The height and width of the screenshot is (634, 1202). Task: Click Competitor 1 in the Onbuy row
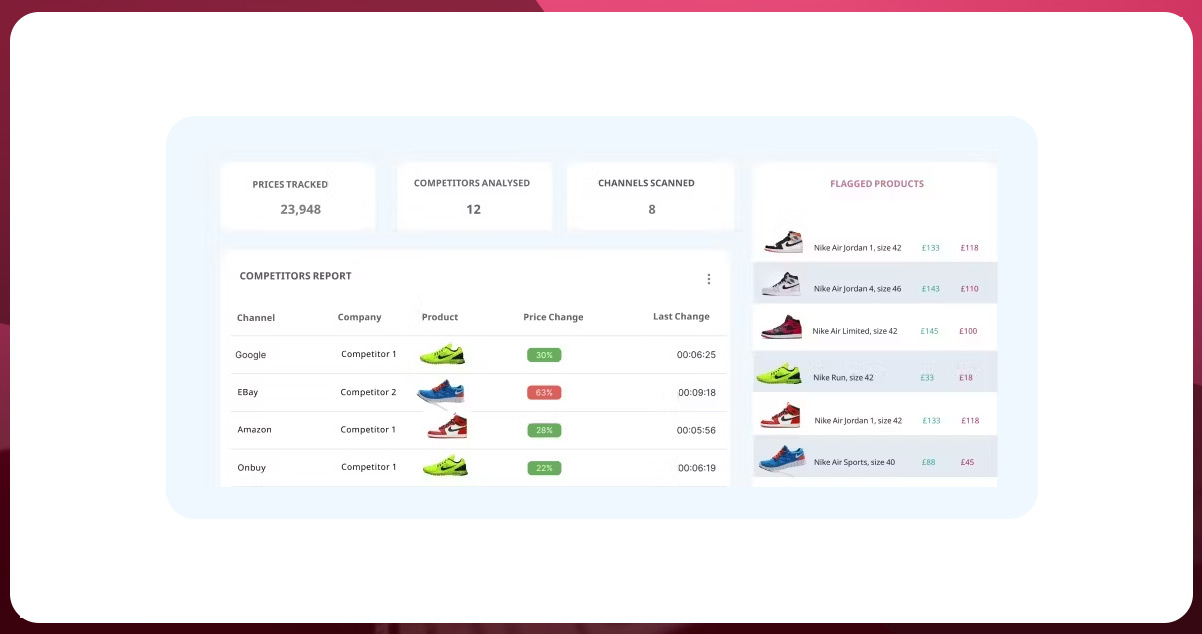tap(368, 467)
